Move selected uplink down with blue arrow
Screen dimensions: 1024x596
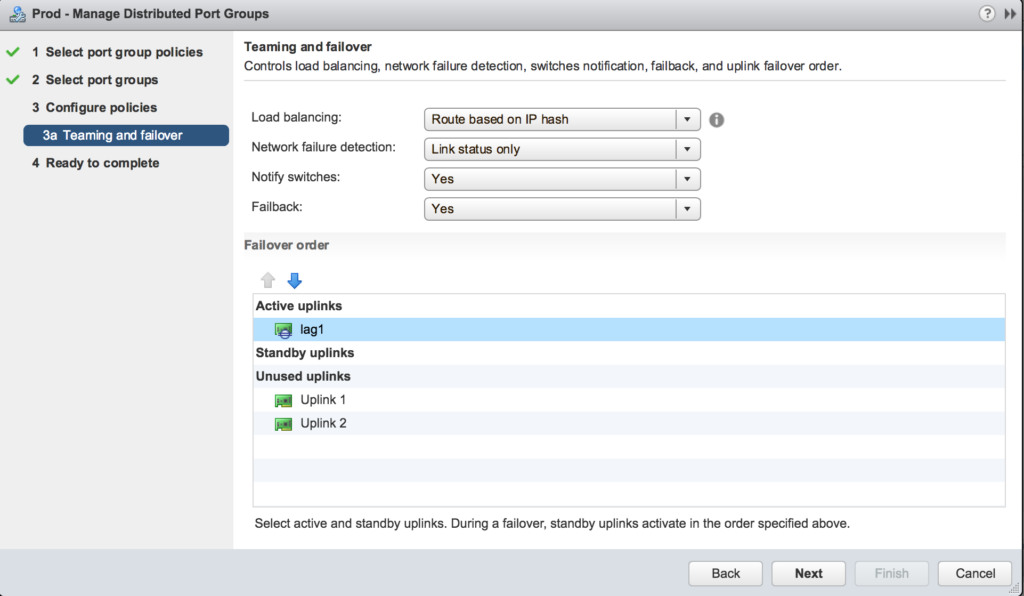tap(295, 281)
